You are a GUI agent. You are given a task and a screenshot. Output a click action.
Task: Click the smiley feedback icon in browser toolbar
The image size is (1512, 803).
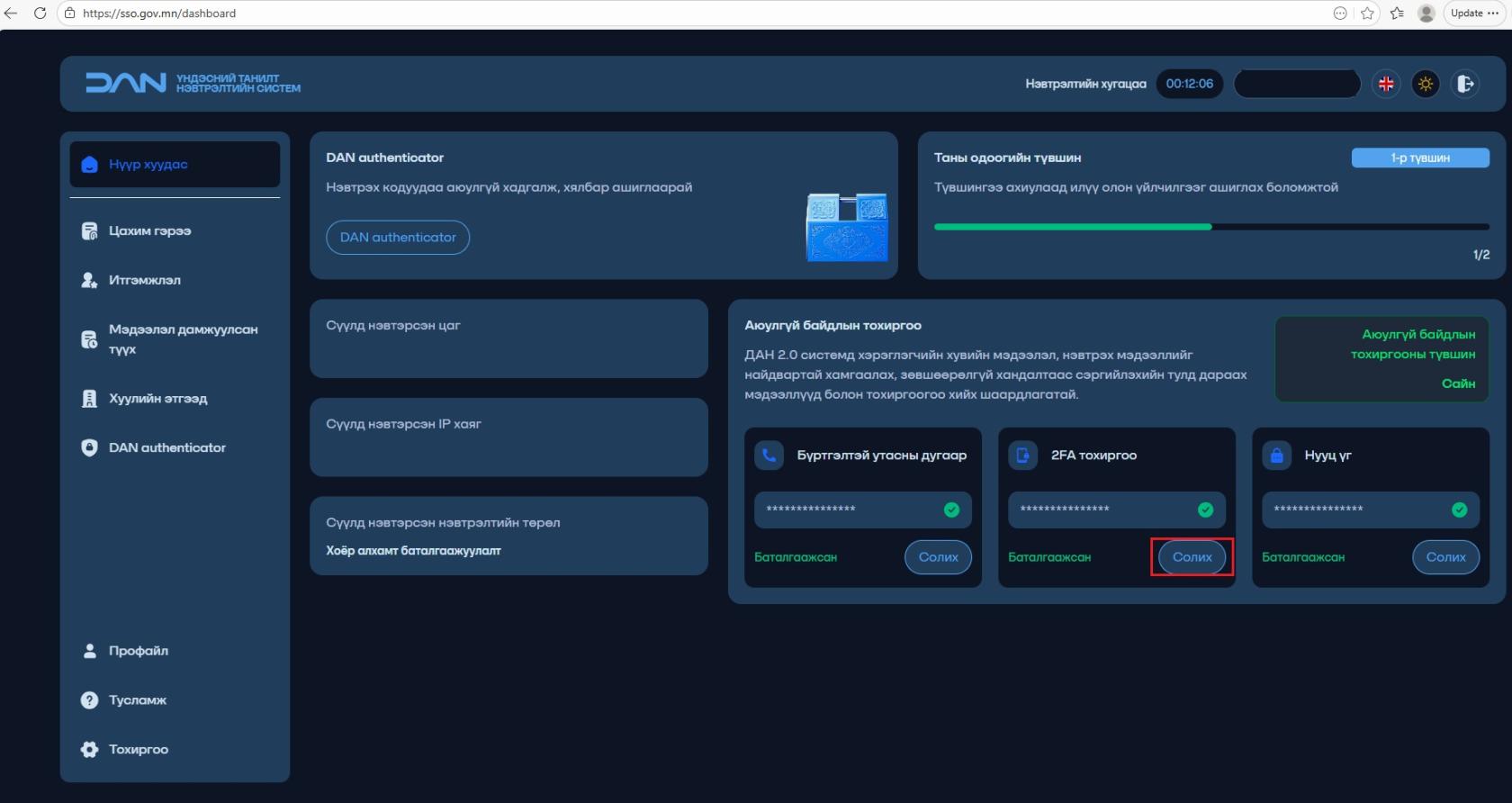point(1340,14)
